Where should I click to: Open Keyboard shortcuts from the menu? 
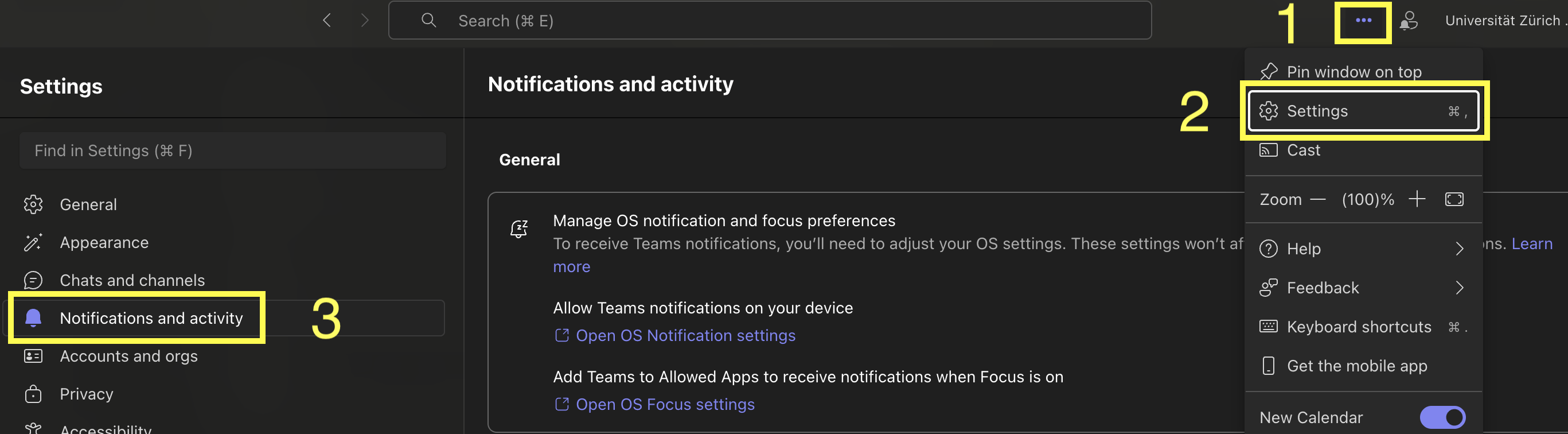click(1359, 326)
